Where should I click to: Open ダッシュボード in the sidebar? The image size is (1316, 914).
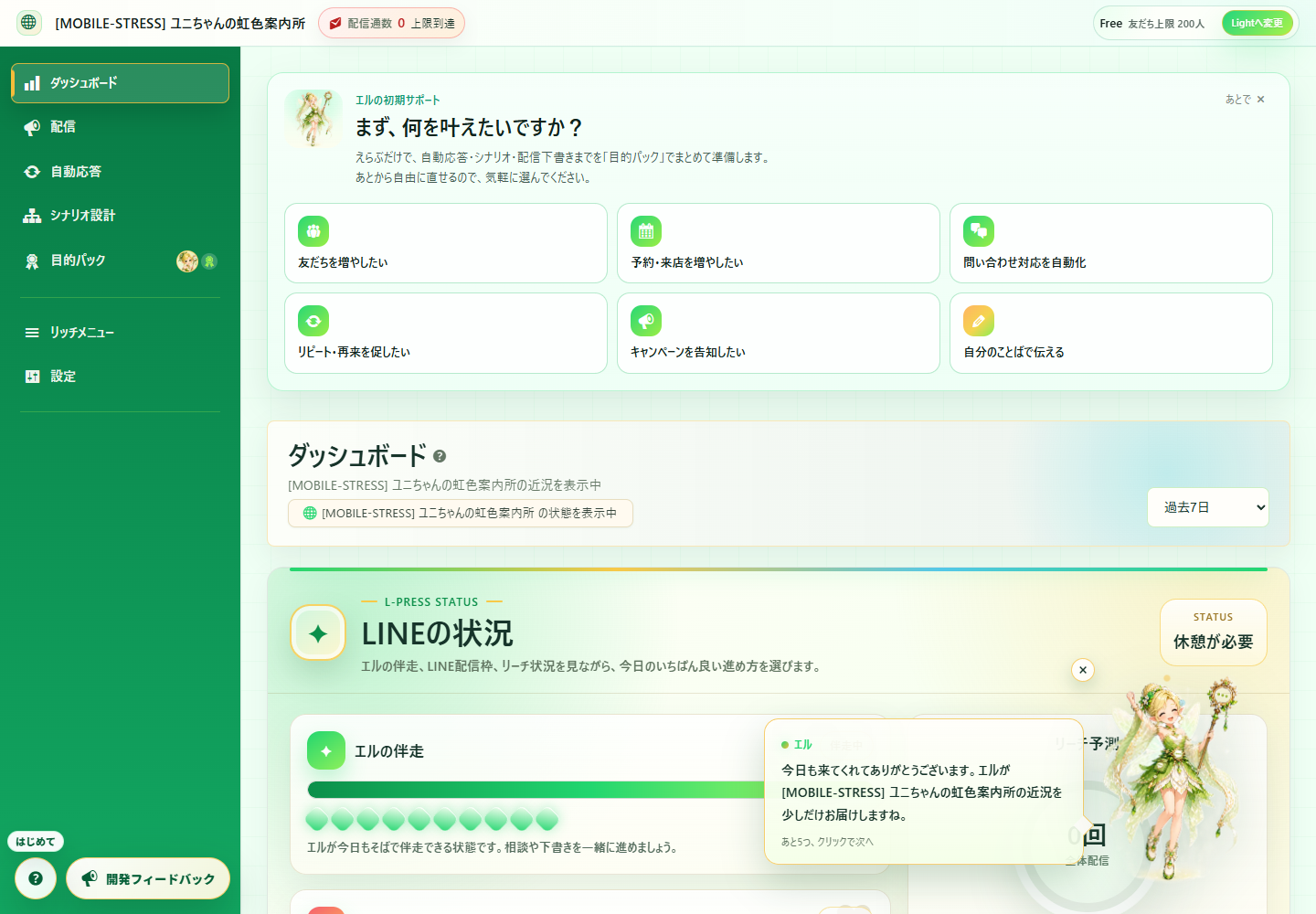[x=120, y=83]
